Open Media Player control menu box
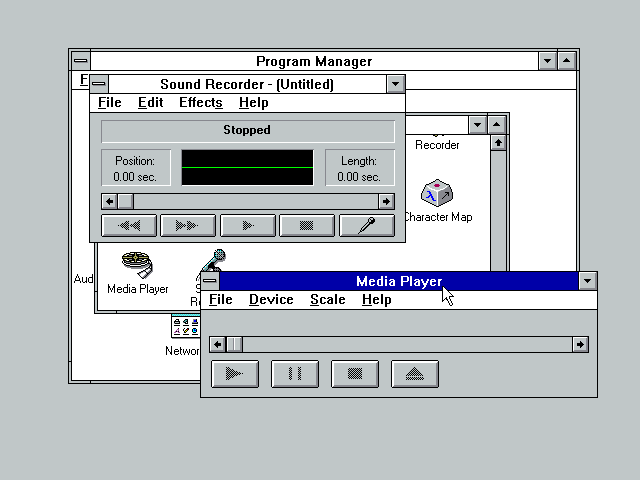The image size is (640, 480). pos(210,281)
